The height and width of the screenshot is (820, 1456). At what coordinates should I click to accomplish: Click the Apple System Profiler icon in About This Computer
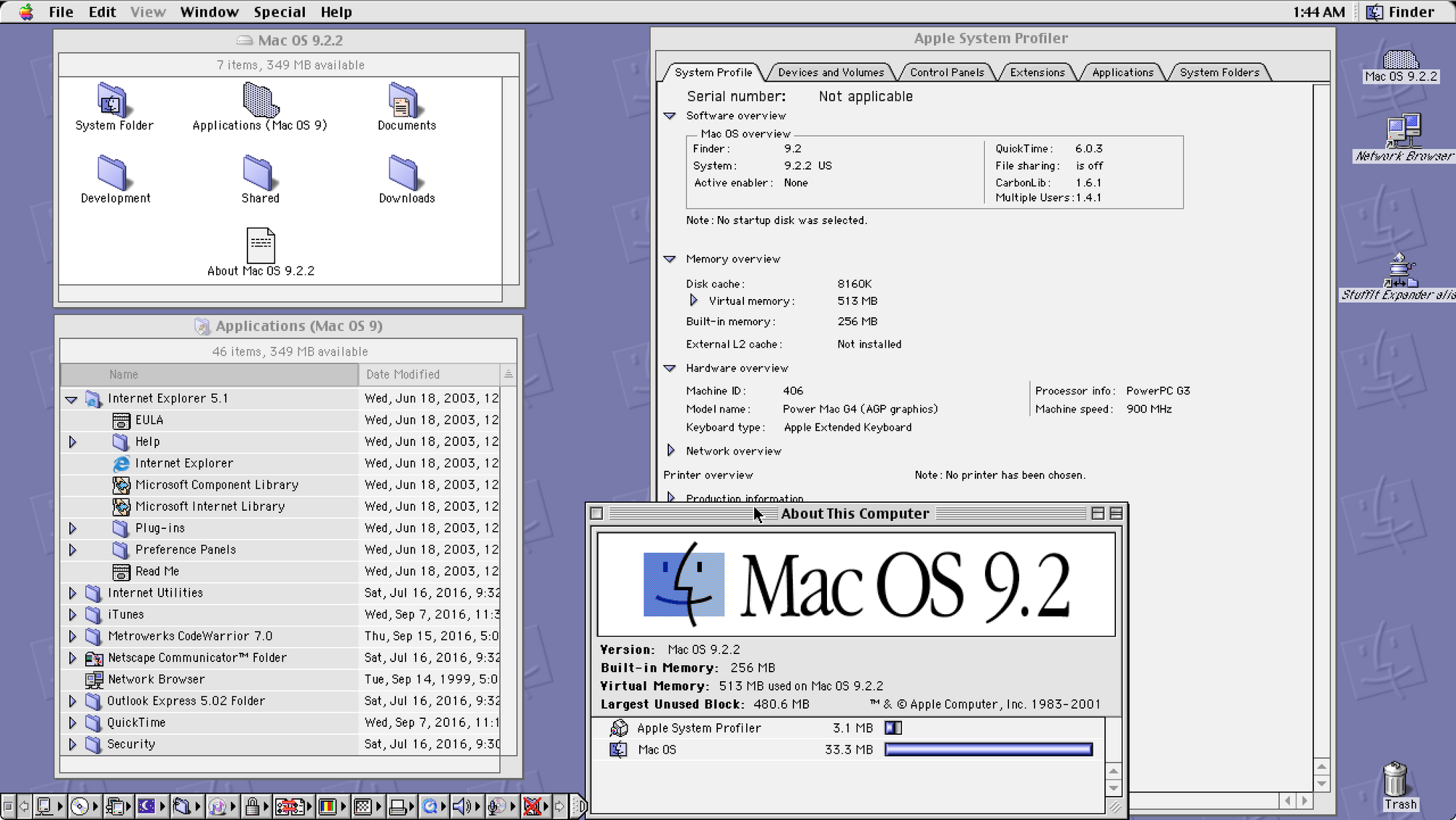(618, 727)
